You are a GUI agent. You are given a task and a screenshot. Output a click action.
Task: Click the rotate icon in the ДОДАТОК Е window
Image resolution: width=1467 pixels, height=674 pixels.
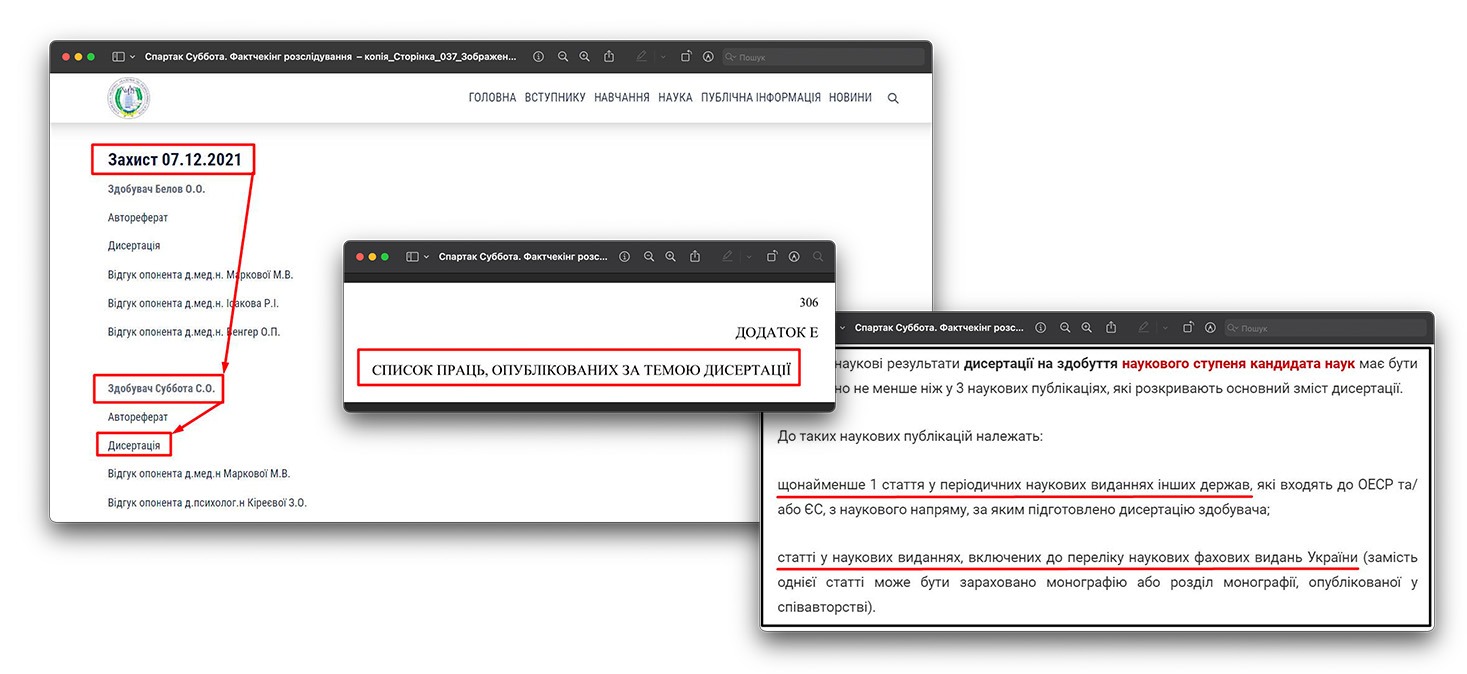772,257
